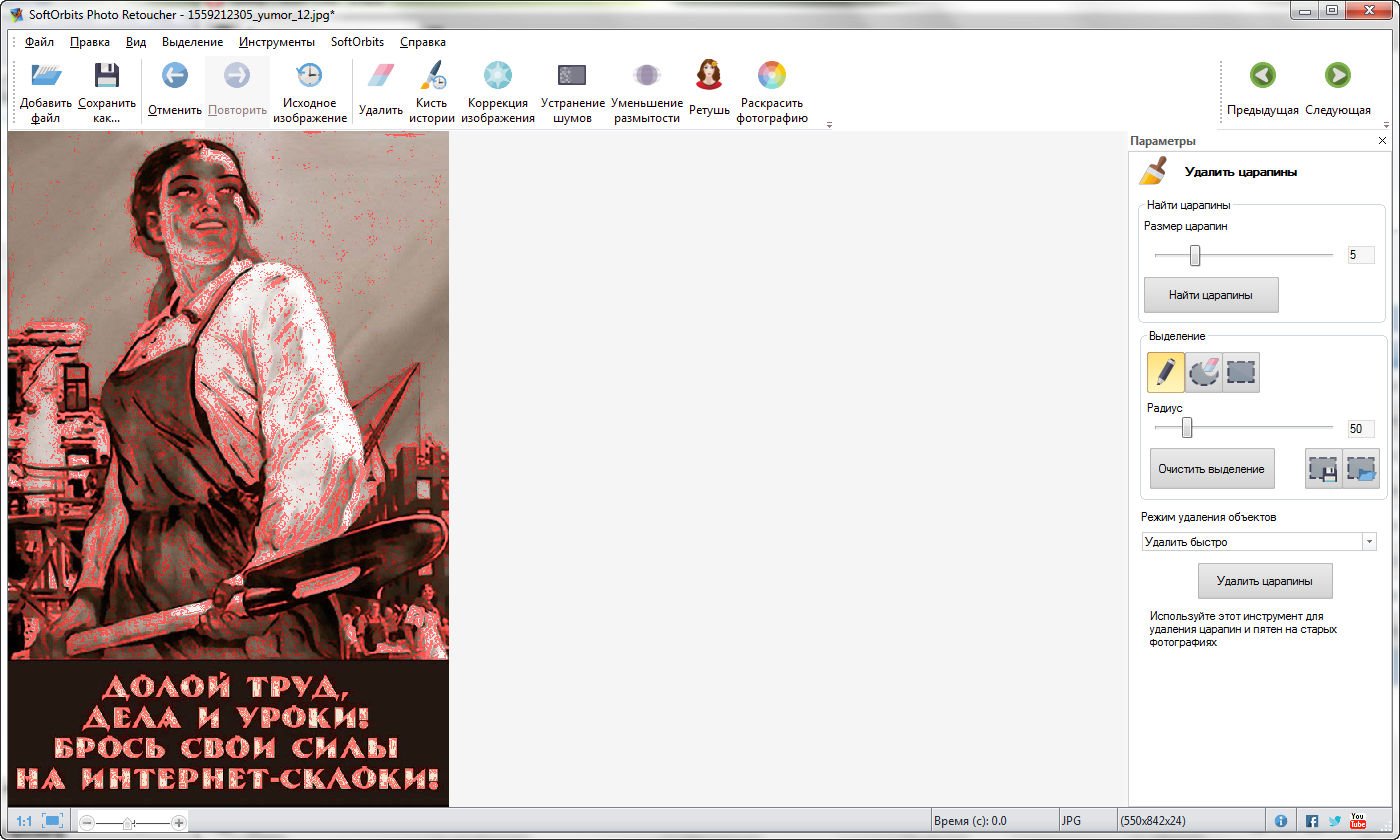Screen dimensions: 1400x840
Task: Toggle the rectangular selection tool
Action: 1241,372
